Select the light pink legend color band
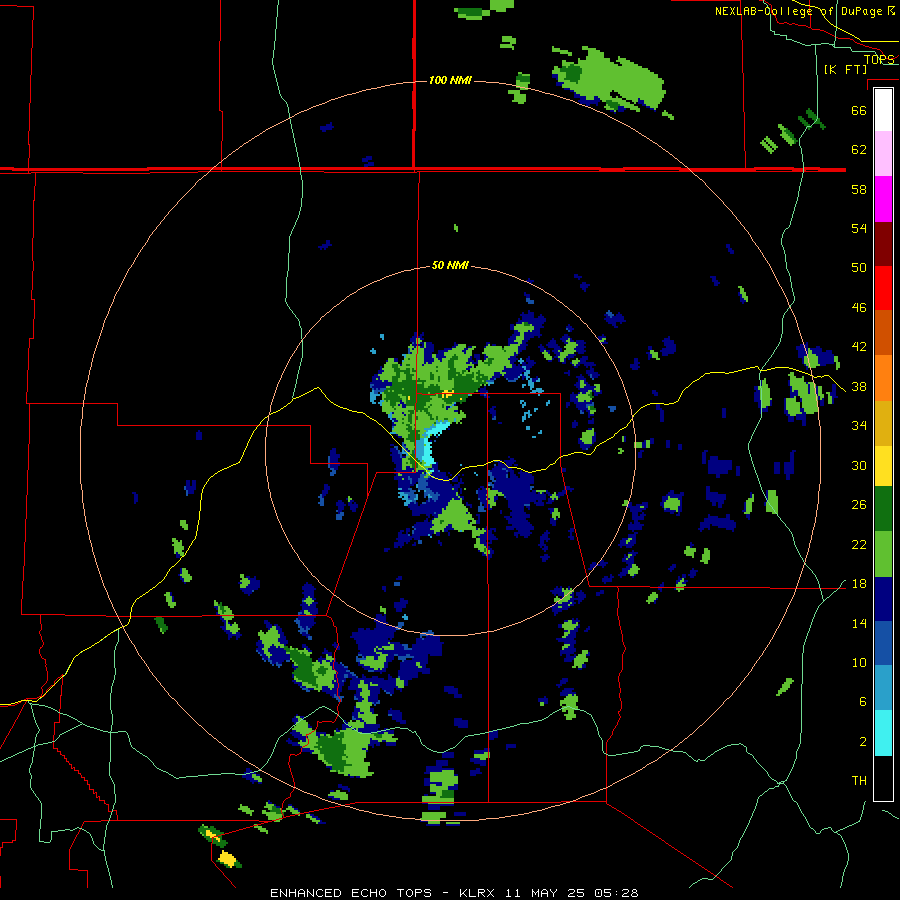900x900 pixels. (883, 154)
